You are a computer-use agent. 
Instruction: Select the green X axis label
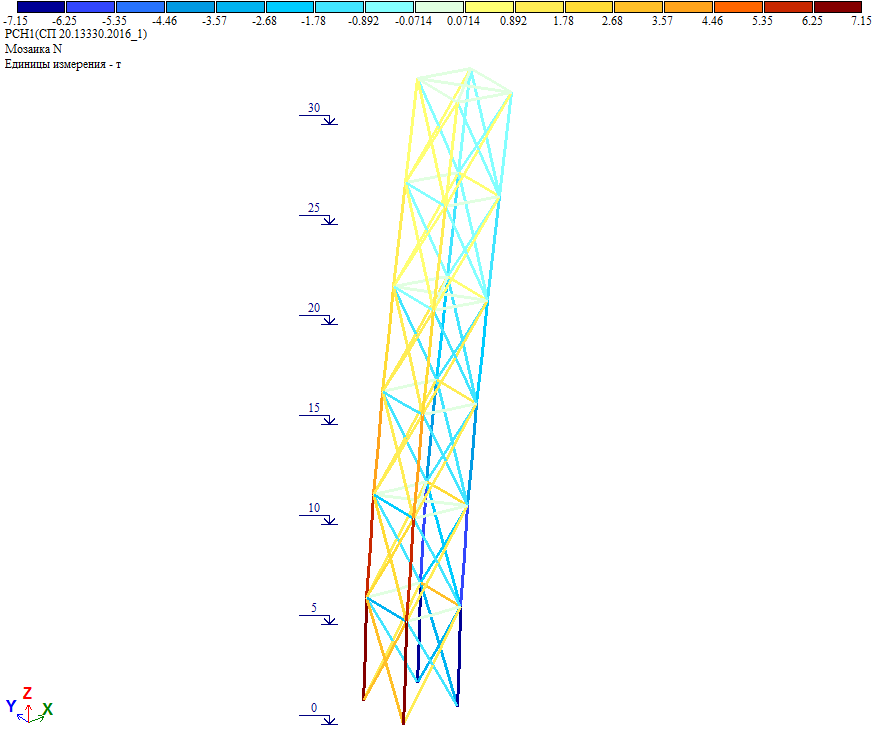47,709
